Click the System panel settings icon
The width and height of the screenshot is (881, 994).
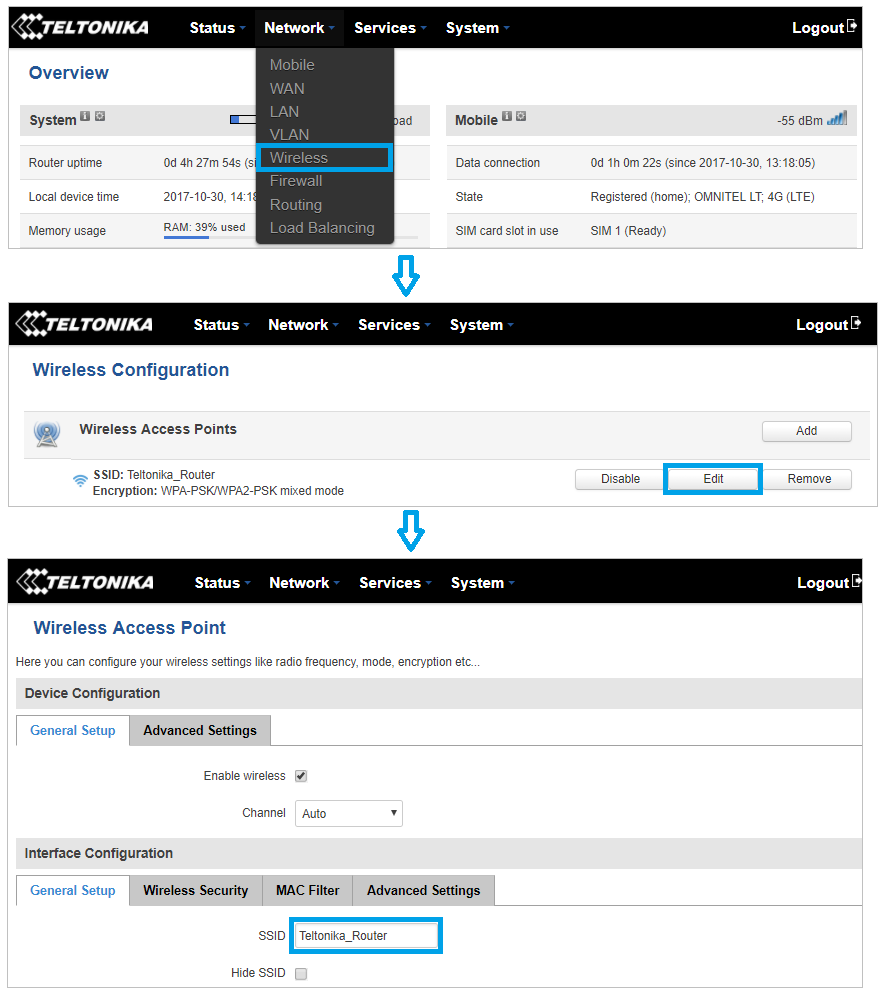(x=100, y=117)
